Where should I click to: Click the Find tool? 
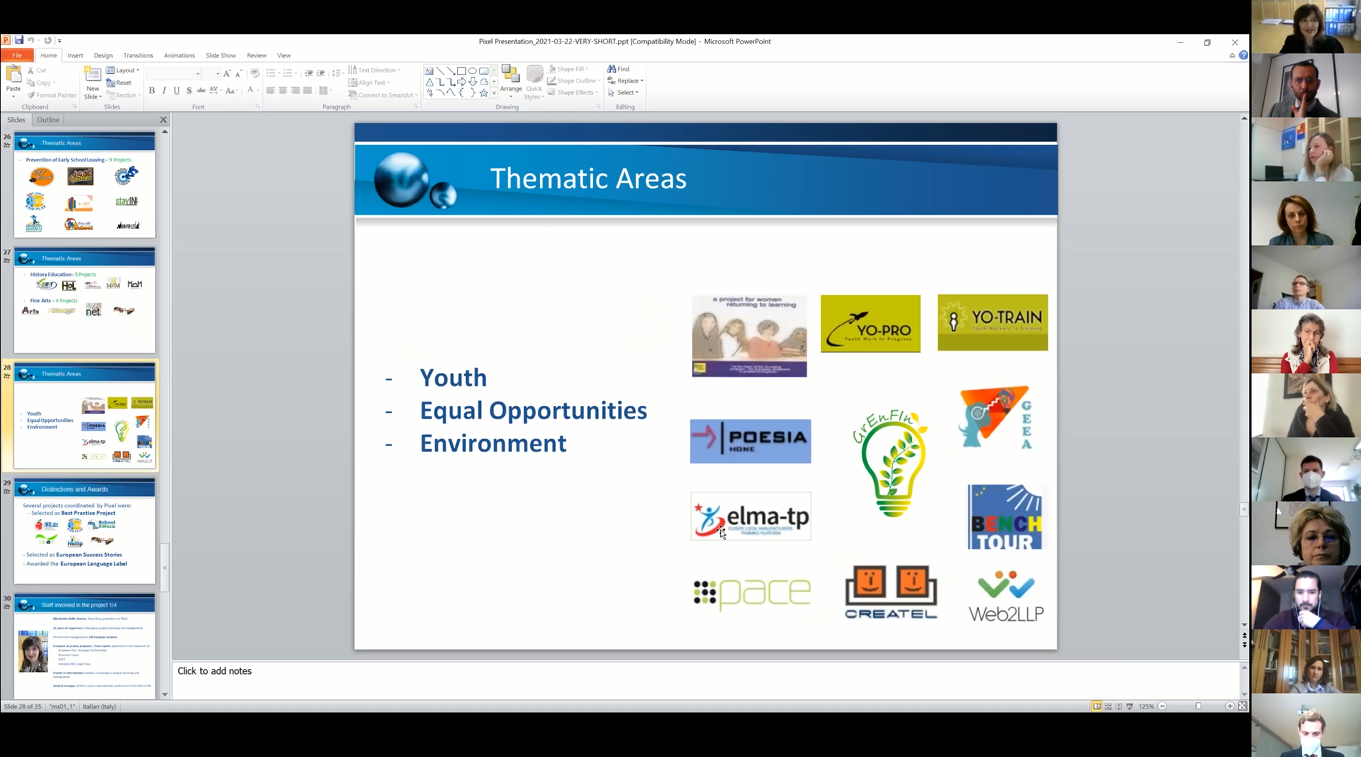[x=619, y=69]
